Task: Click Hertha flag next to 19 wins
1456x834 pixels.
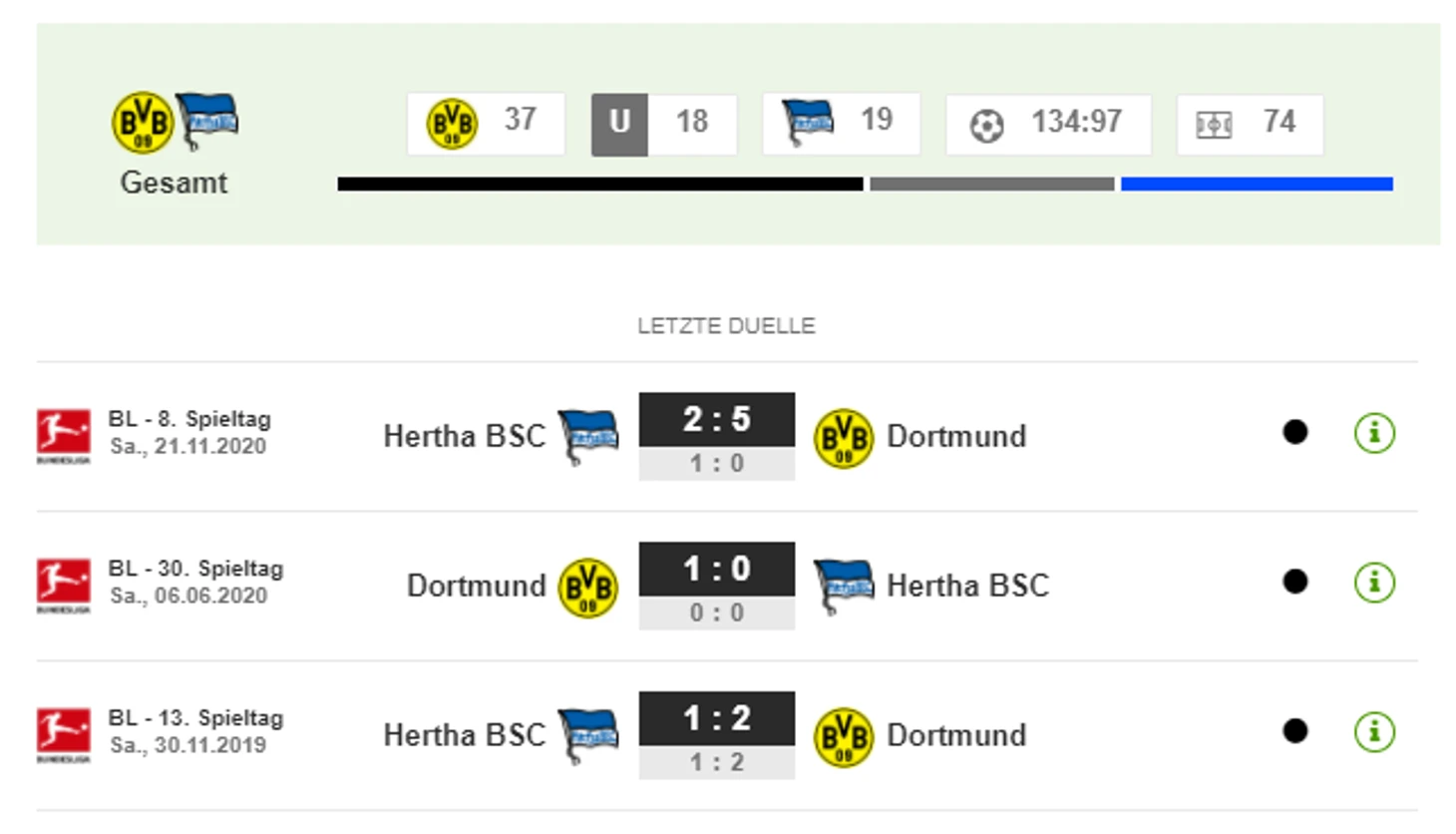Action: click(809, 122)
